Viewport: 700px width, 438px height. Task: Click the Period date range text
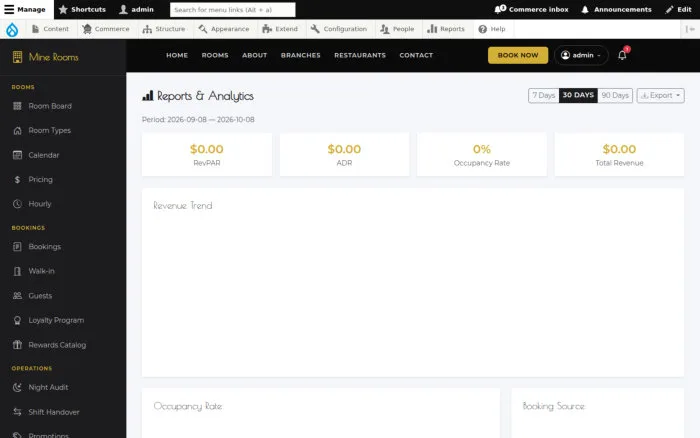coord(198,120)
